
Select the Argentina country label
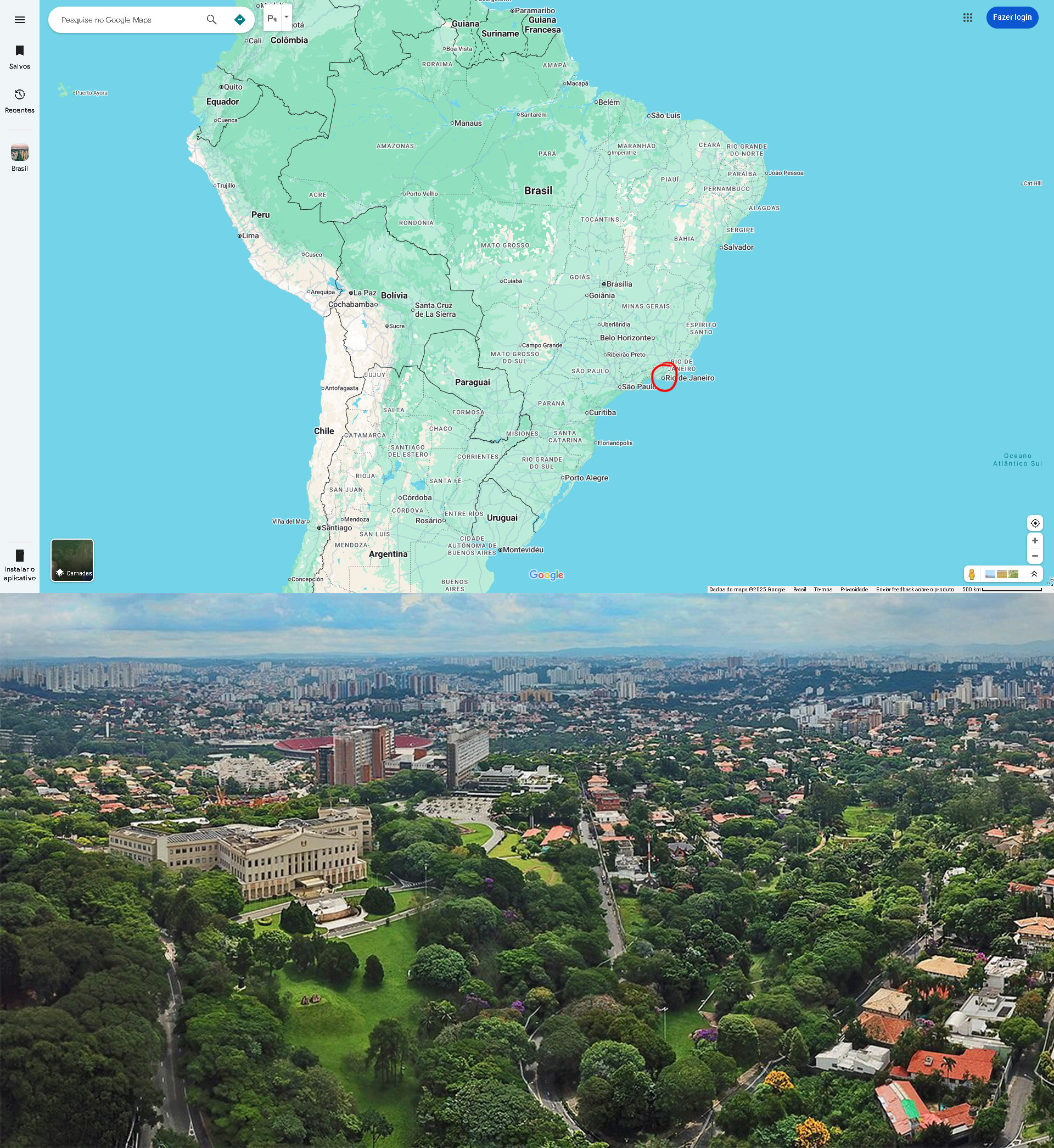click(x=389, y=555)
